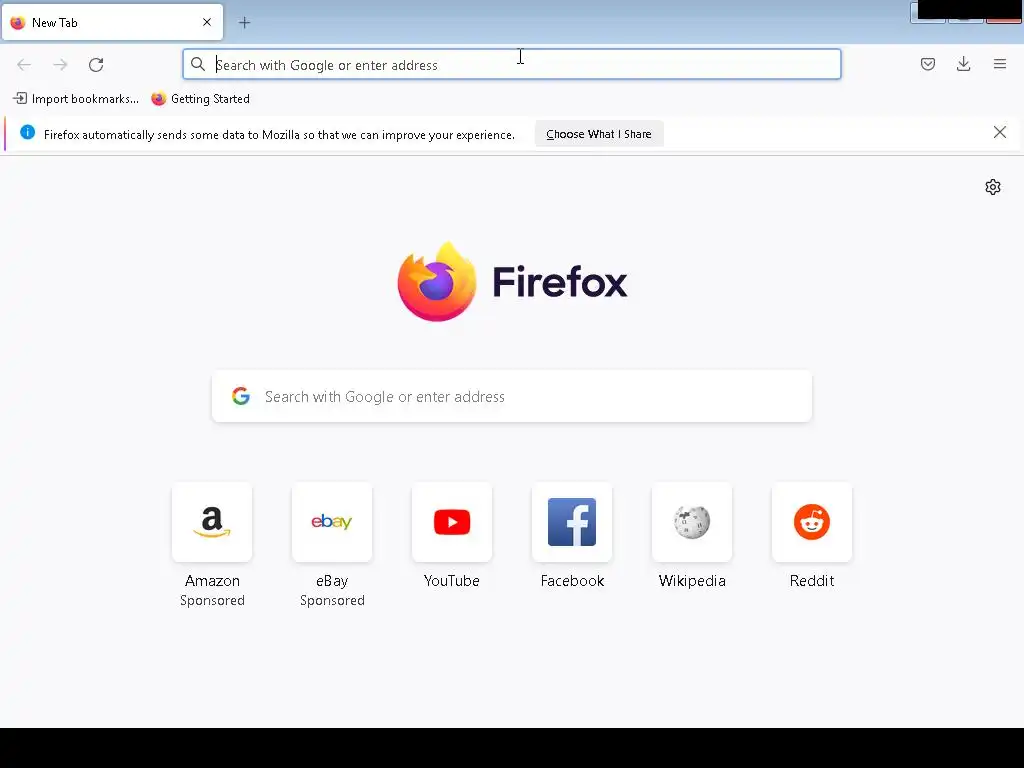1024x768 pixels.
Task: Click the blue info icon in notification bar
Action: pyautogui.click(x=27, y=133)
